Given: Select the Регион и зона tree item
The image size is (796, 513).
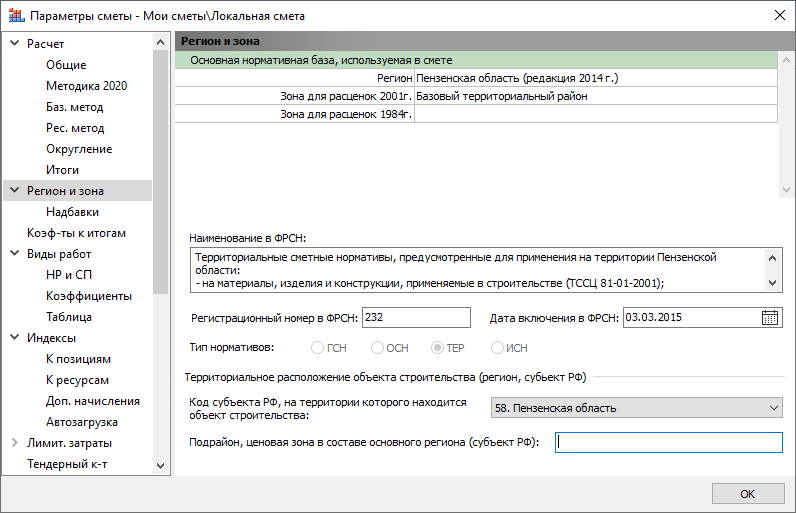Looking at the screenshot, I should [65, 191].
